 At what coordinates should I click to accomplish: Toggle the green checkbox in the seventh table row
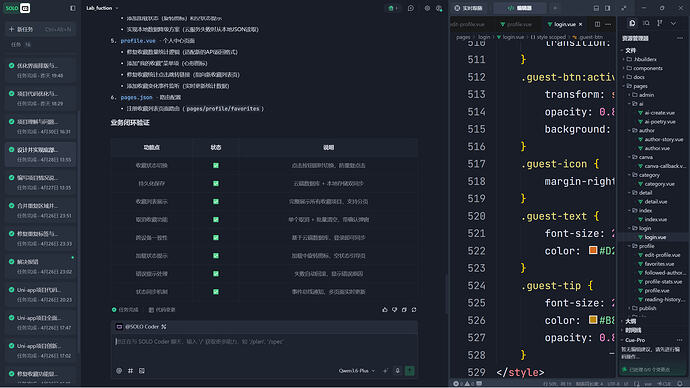coord(216,274)
